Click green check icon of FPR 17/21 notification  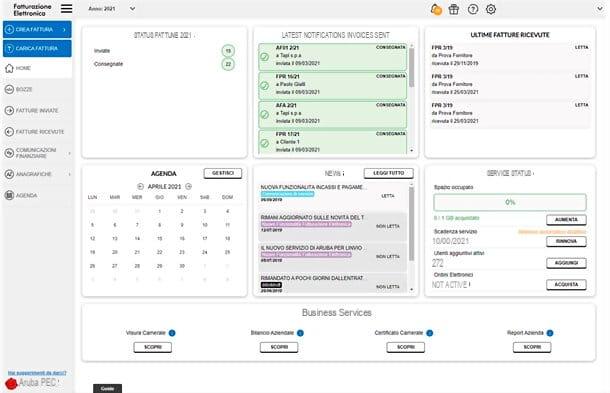[265, 143]
